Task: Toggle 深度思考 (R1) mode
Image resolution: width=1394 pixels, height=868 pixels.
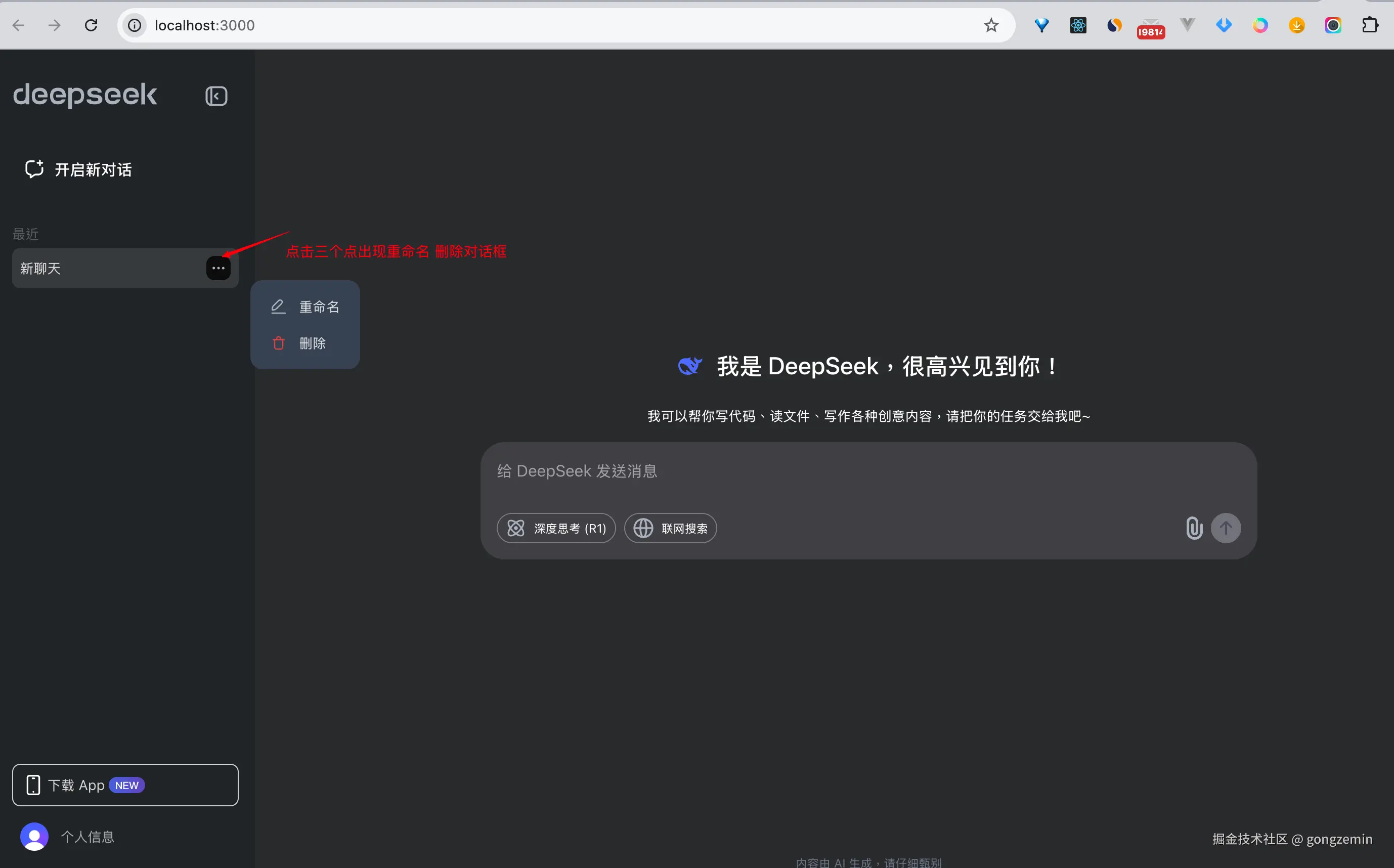Action: (x=556, y=528)
